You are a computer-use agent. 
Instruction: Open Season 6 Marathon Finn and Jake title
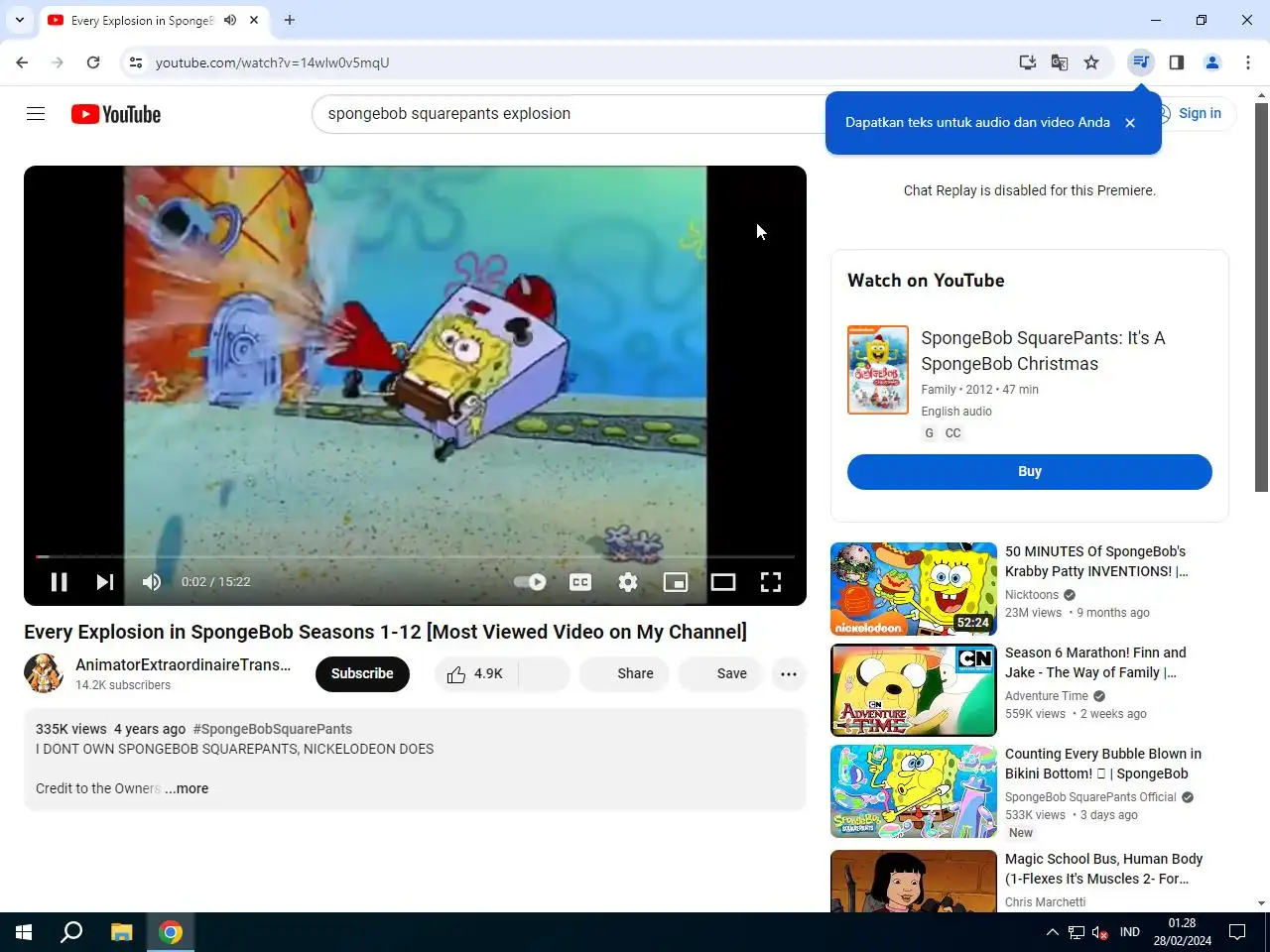pos(1095,662)
